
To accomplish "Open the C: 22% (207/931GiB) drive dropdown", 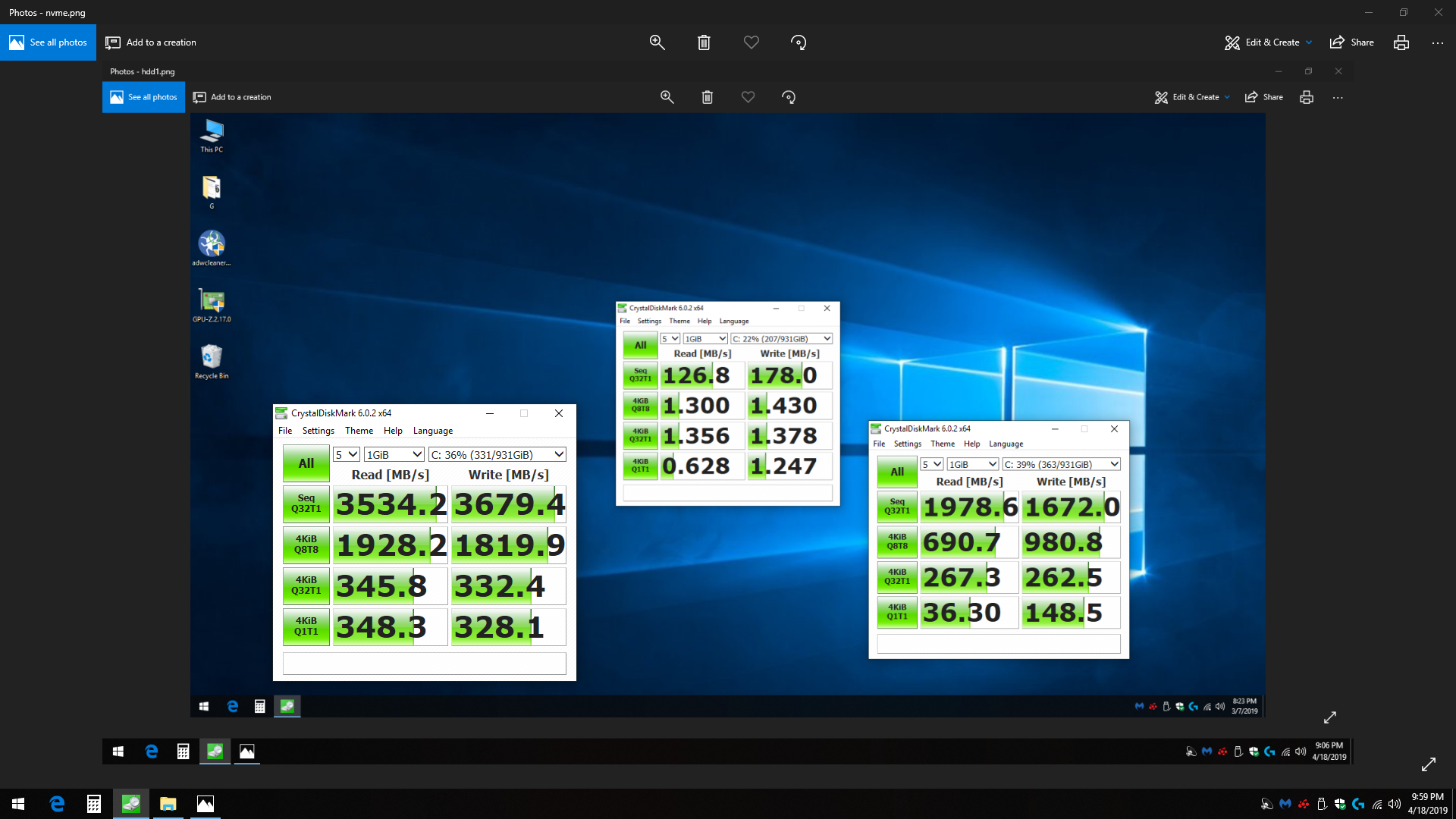I will [782, 339].
